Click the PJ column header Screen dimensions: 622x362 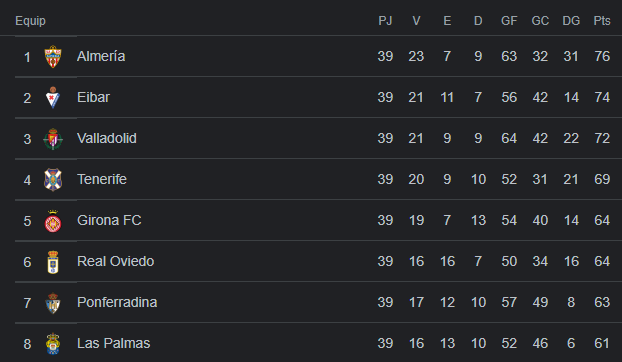point(385,21)
